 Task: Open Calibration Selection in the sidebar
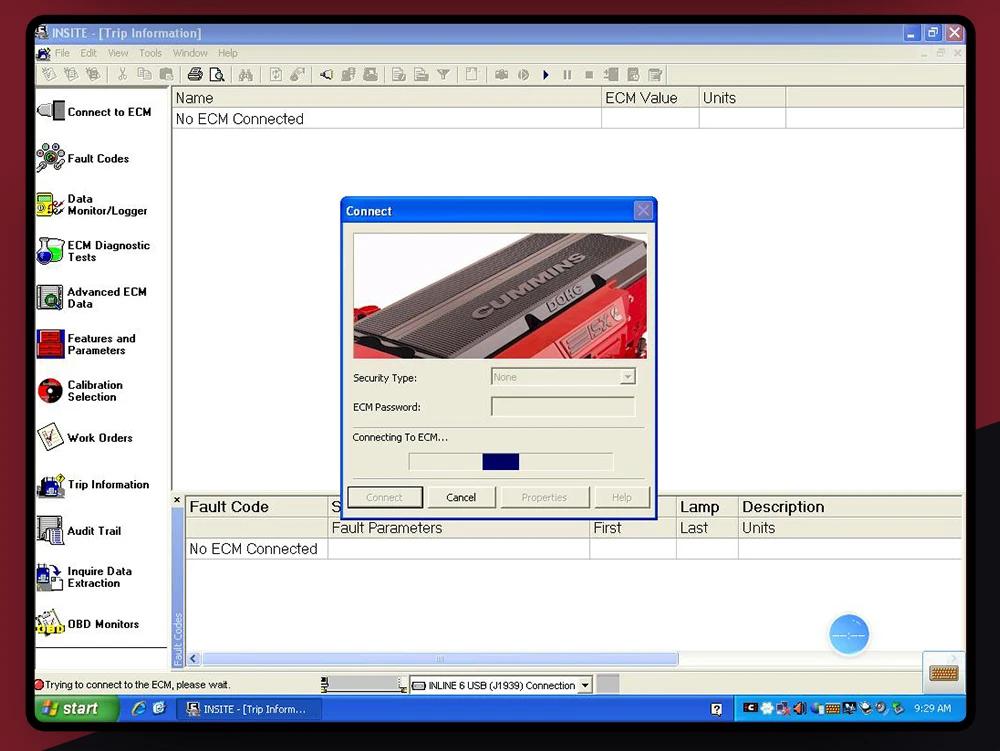[x=50, y=391]
